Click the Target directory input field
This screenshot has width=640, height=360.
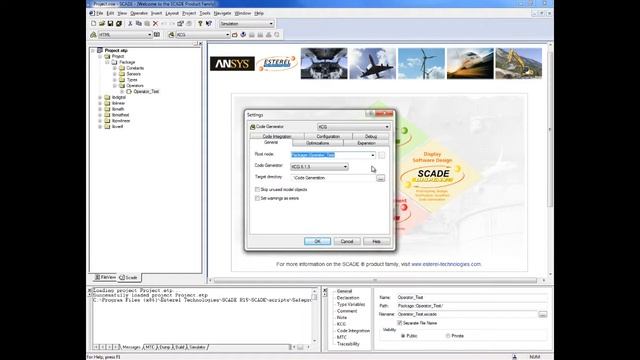tap(332, 178)
